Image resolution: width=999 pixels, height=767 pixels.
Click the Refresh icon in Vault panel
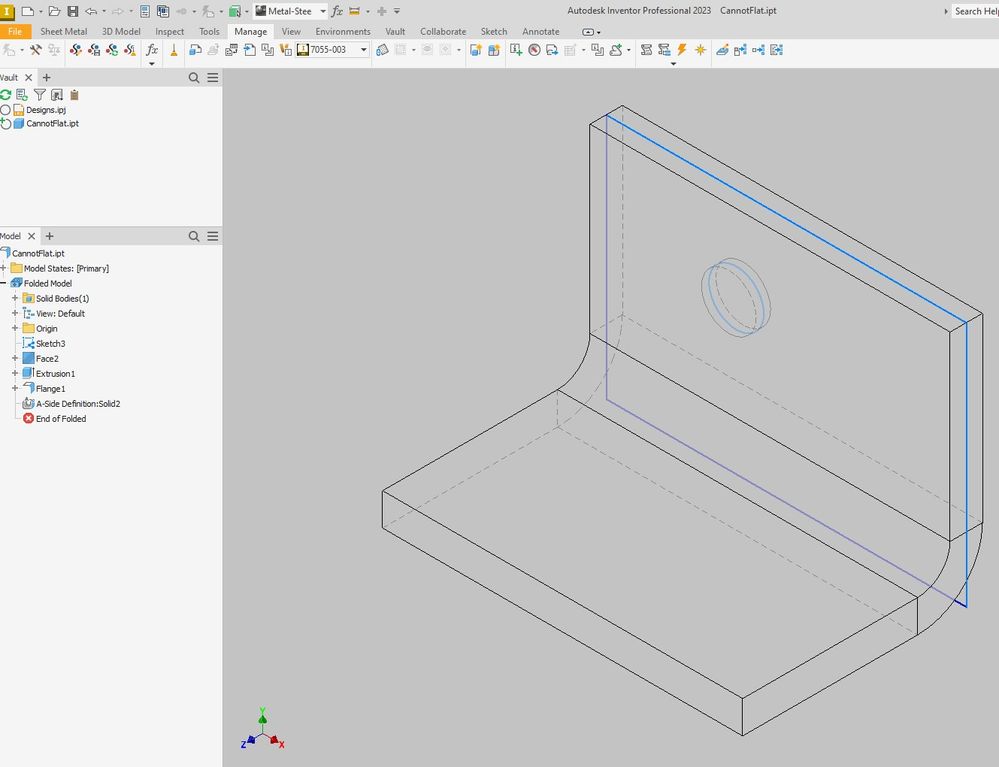6,95
